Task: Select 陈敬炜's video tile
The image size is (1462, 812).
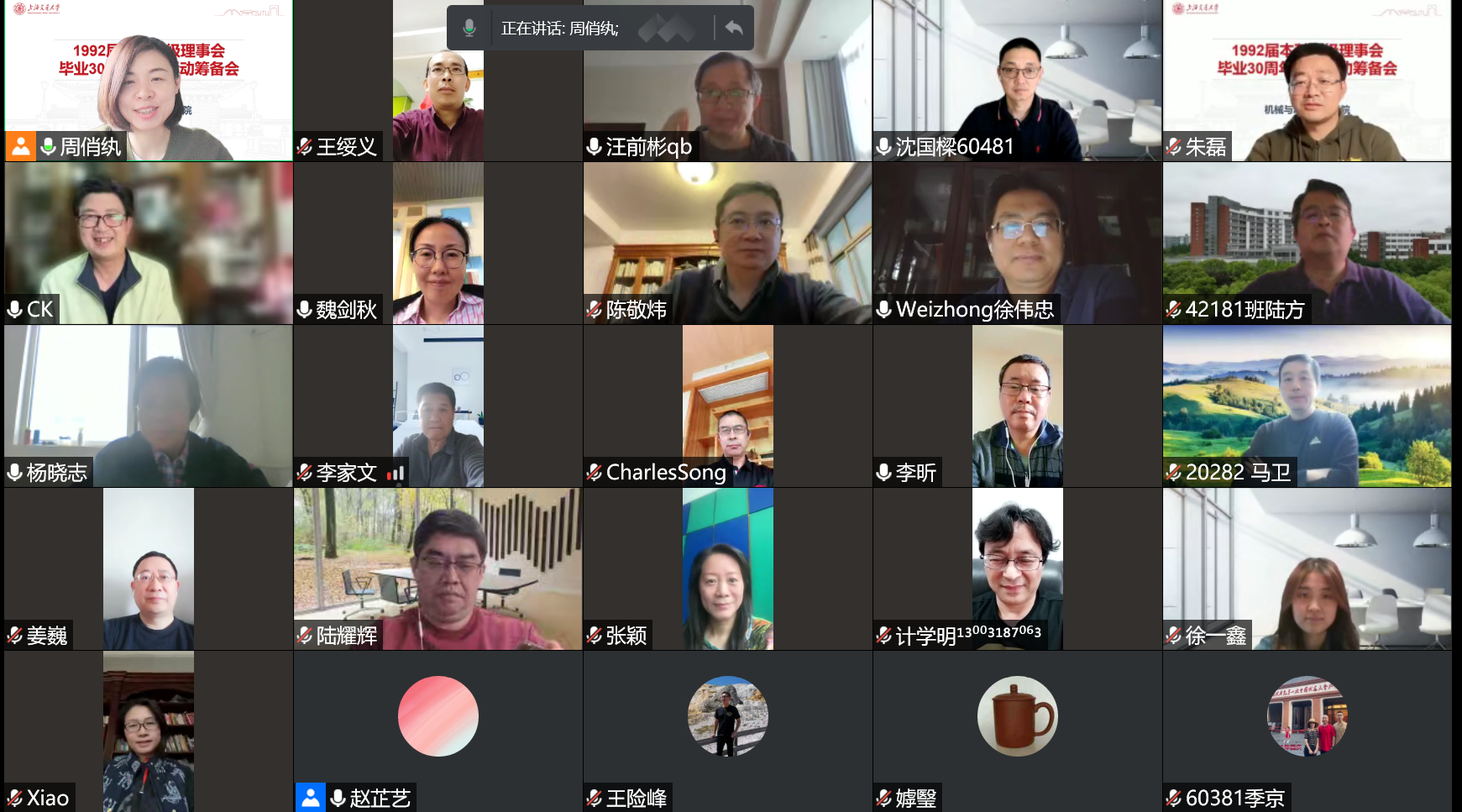Action: coord(728,244)
